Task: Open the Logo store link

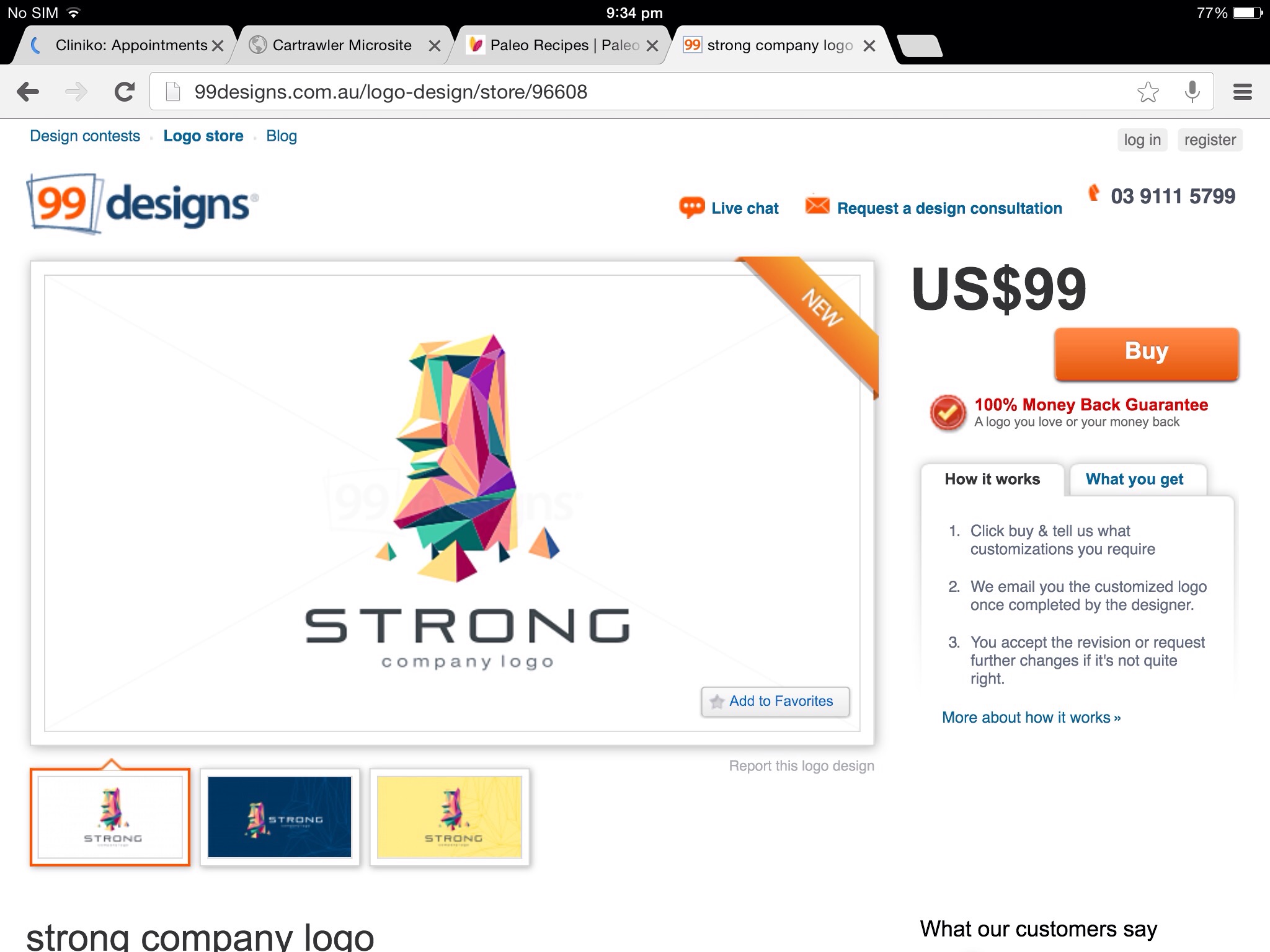Action: [203, 136]
